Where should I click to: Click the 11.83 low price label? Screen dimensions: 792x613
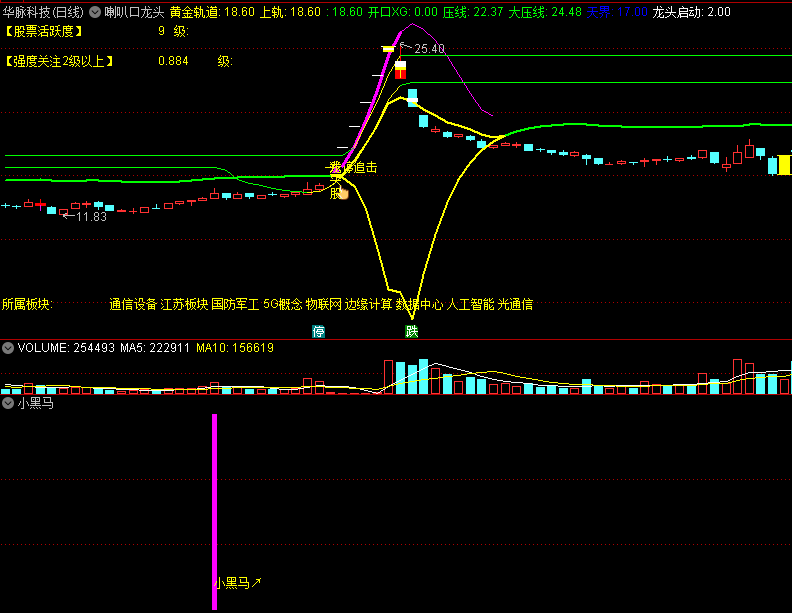pyautogui.click(x=91, y=217)
